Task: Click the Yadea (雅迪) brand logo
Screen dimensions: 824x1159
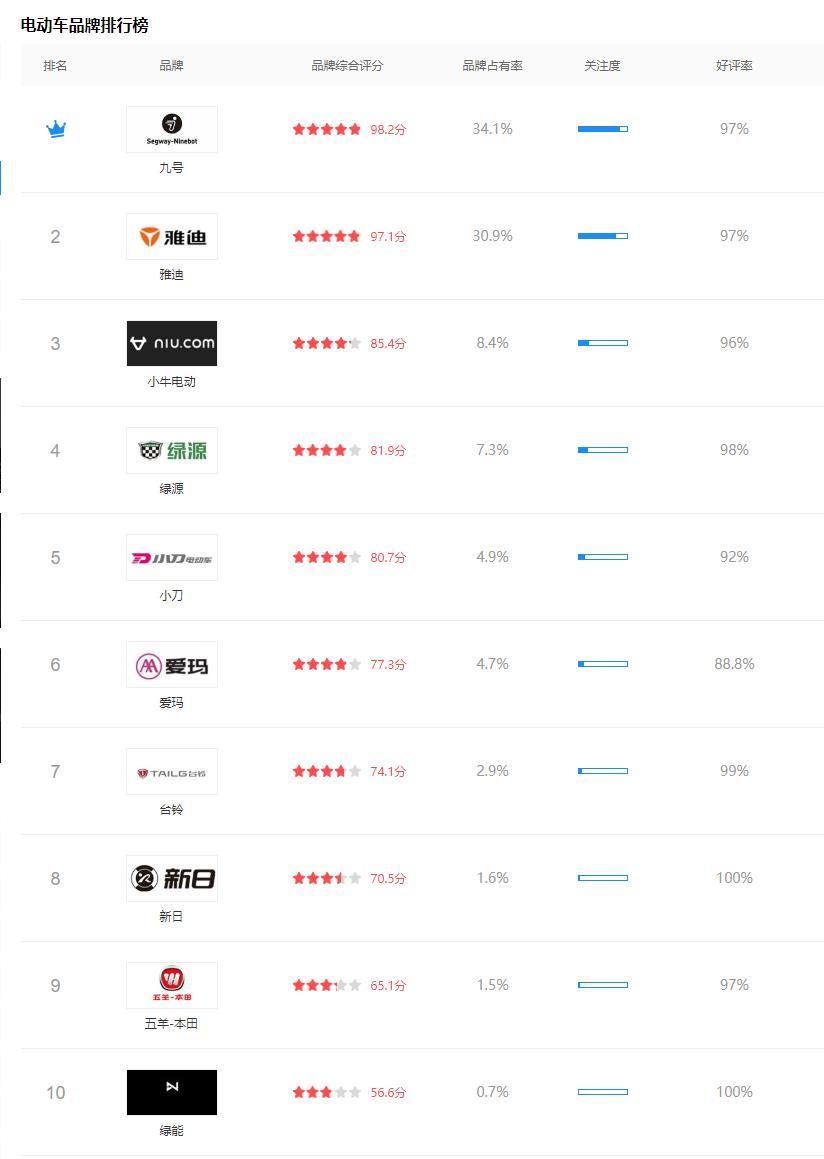Action: click(172, 236)
